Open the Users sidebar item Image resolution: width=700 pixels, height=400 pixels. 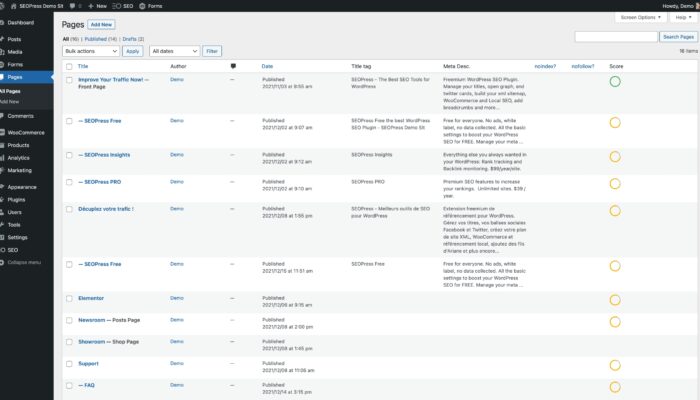point(14,212)
